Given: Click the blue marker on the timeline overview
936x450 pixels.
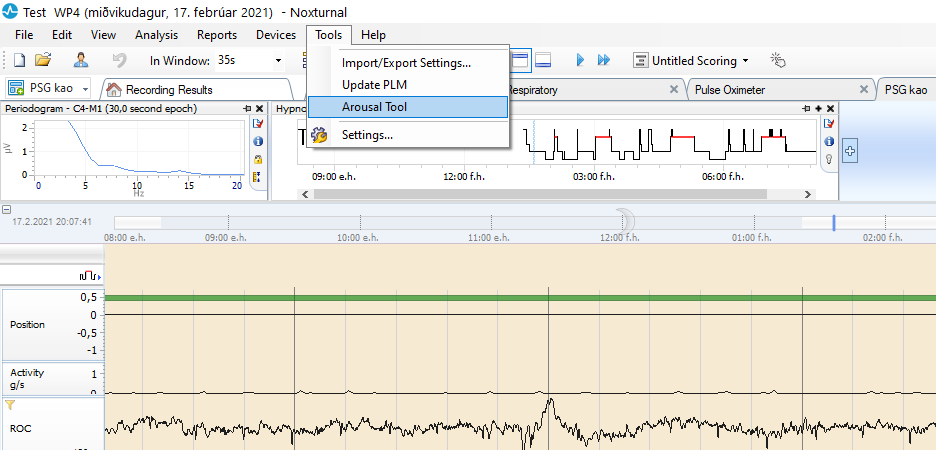Looking at the screenshot, I should point(834,223).
